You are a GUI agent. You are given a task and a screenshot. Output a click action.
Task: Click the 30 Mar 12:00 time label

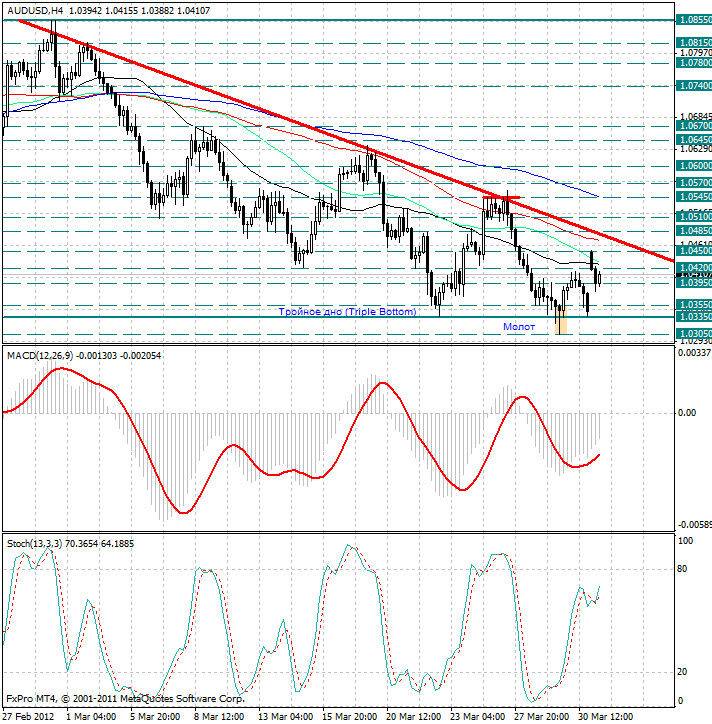point(606,717)
